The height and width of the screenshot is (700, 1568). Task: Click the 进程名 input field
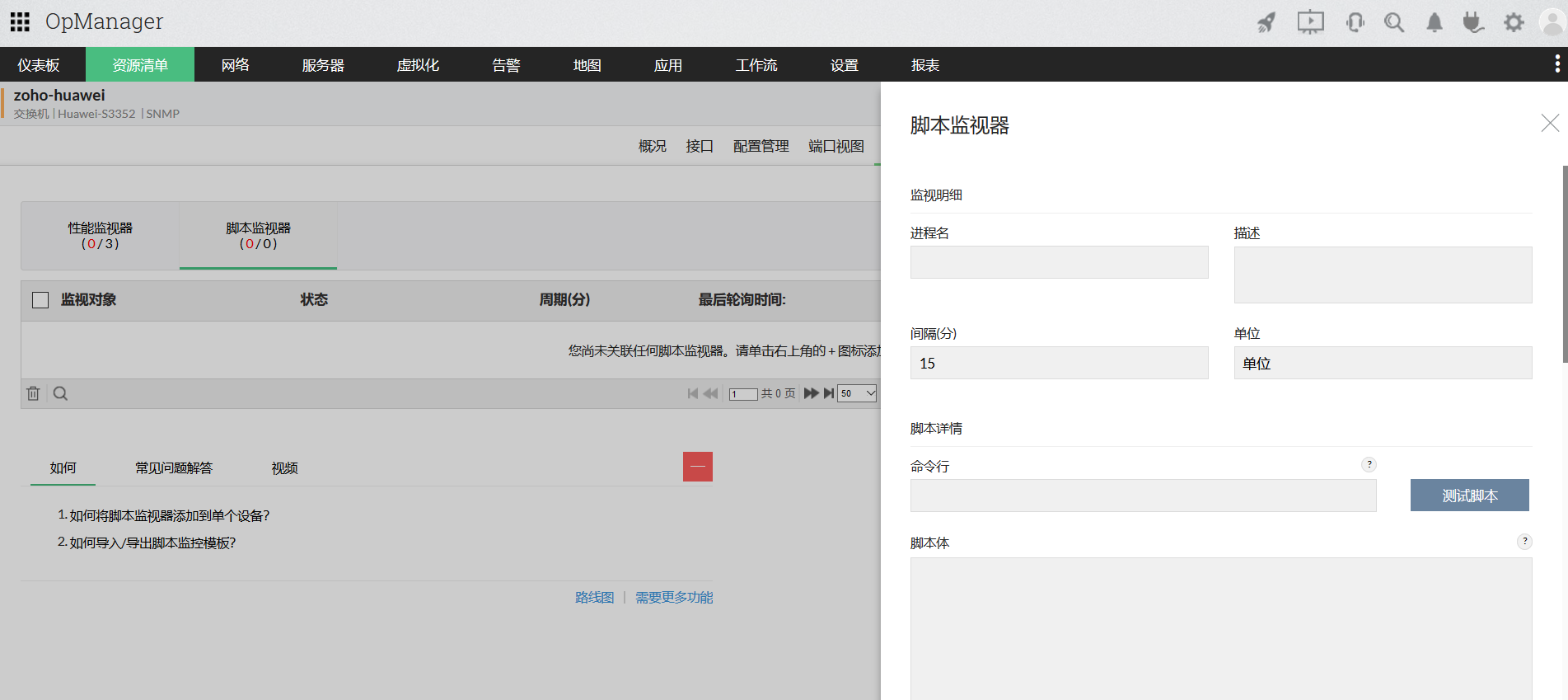(x=1060, y=262)
